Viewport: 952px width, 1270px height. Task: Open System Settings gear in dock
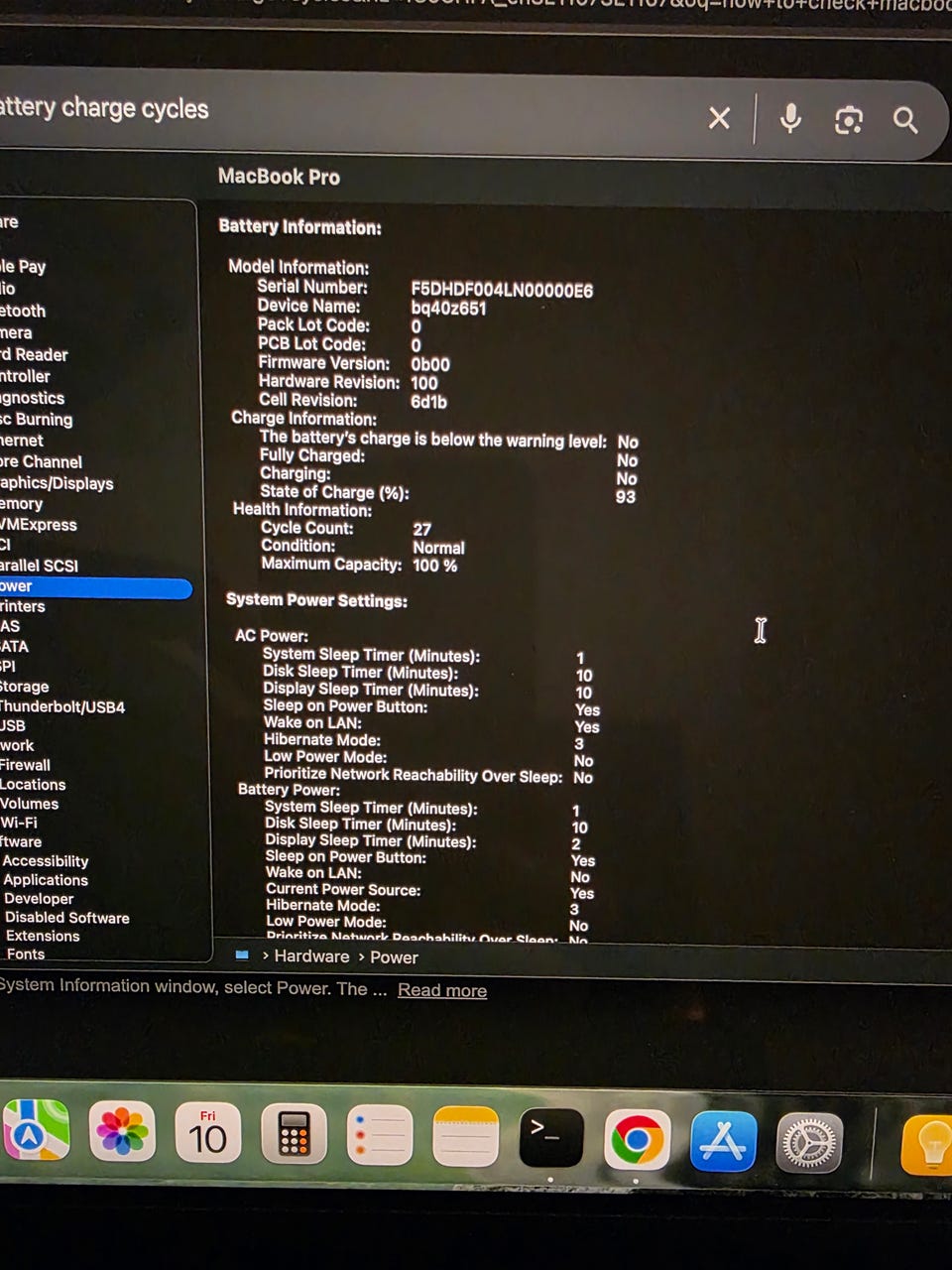[809, 1143]
